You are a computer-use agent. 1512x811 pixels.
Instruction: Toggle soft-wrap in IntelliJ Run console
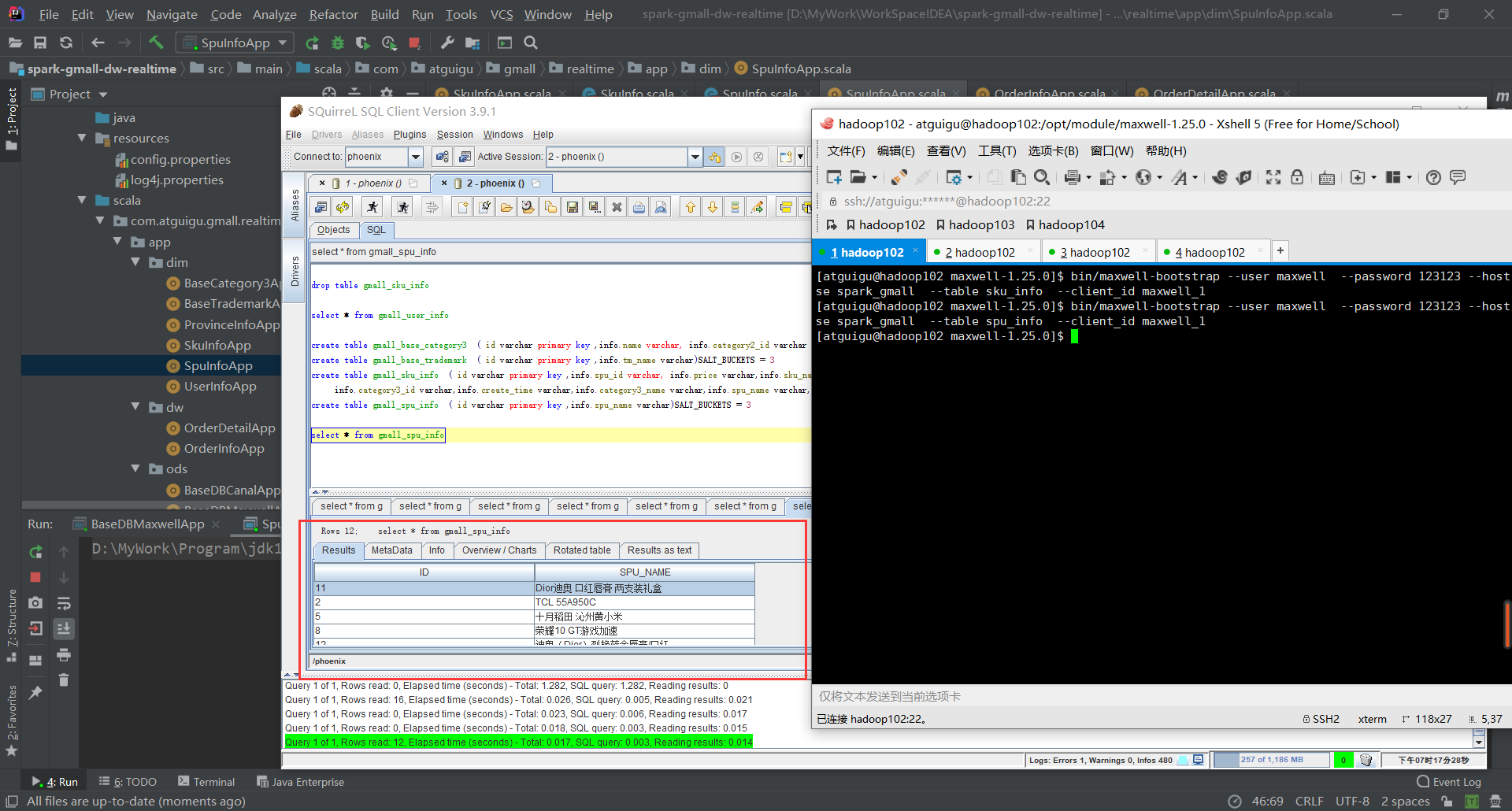64,603
